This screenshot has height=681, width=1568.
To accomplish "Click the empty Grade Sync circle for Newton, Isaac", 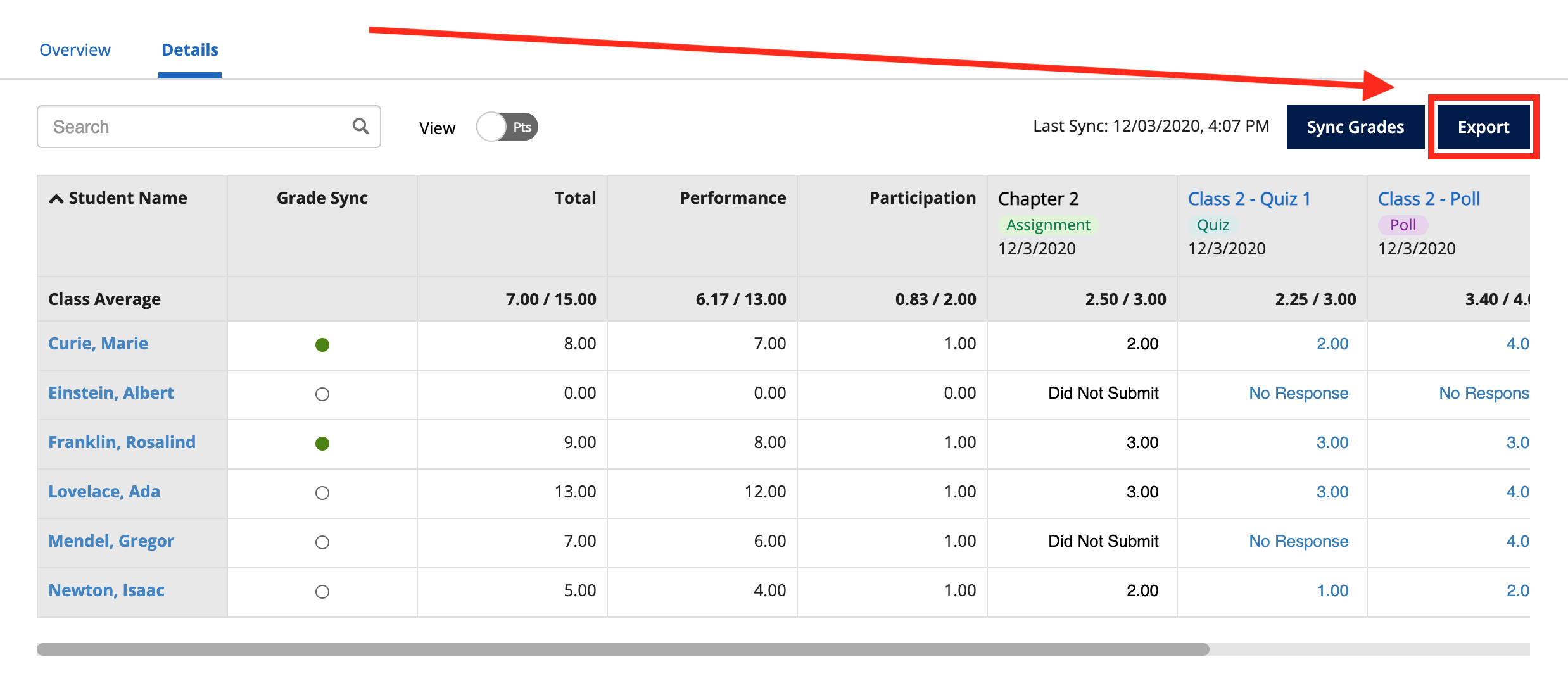I will pyautogui.click(x=322, y=591).
